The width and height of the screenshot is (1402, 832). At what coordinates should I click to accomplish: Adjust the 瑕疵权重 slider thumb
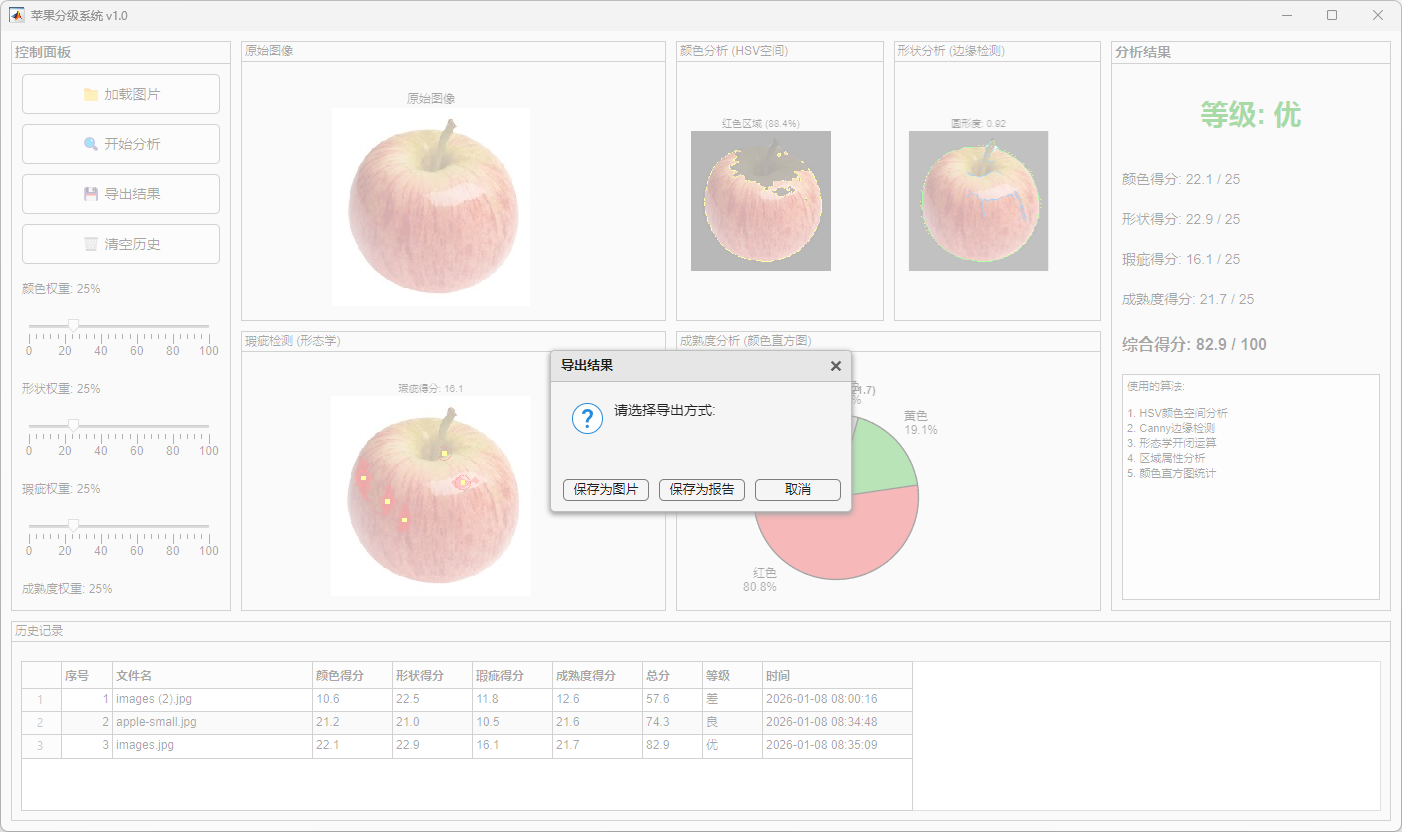click(x=73, y=525)
